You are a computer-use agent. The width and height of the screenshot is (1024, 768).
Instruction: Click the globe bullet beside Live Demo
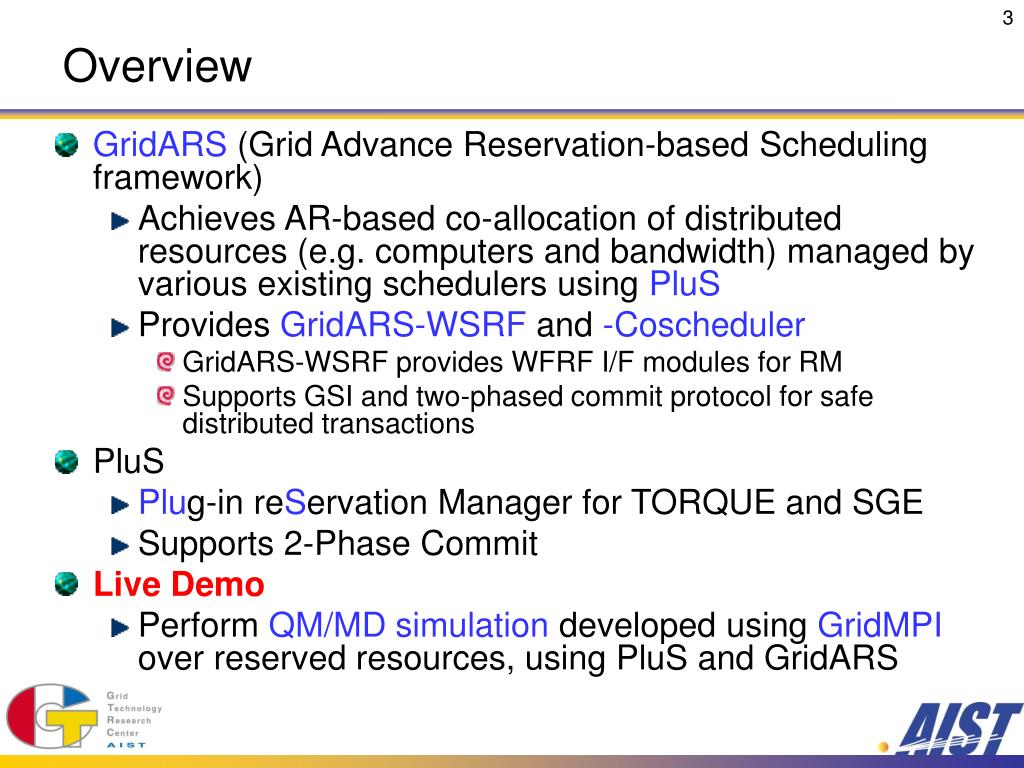click(66, 584)
